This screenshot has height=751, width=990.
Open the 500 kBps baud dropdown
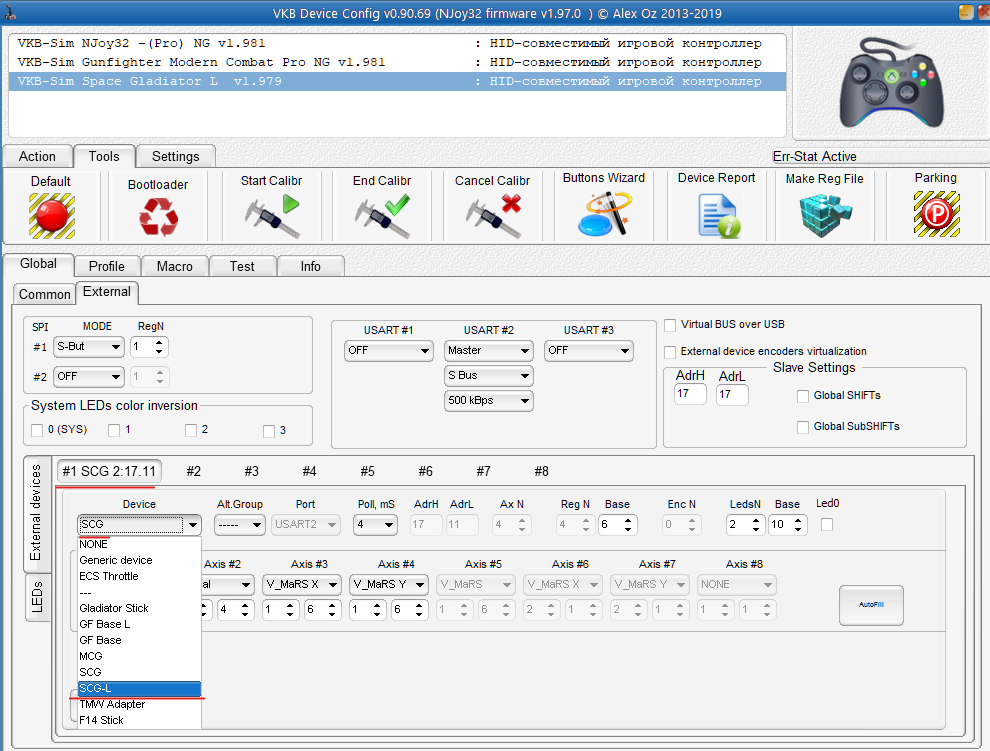489,400
